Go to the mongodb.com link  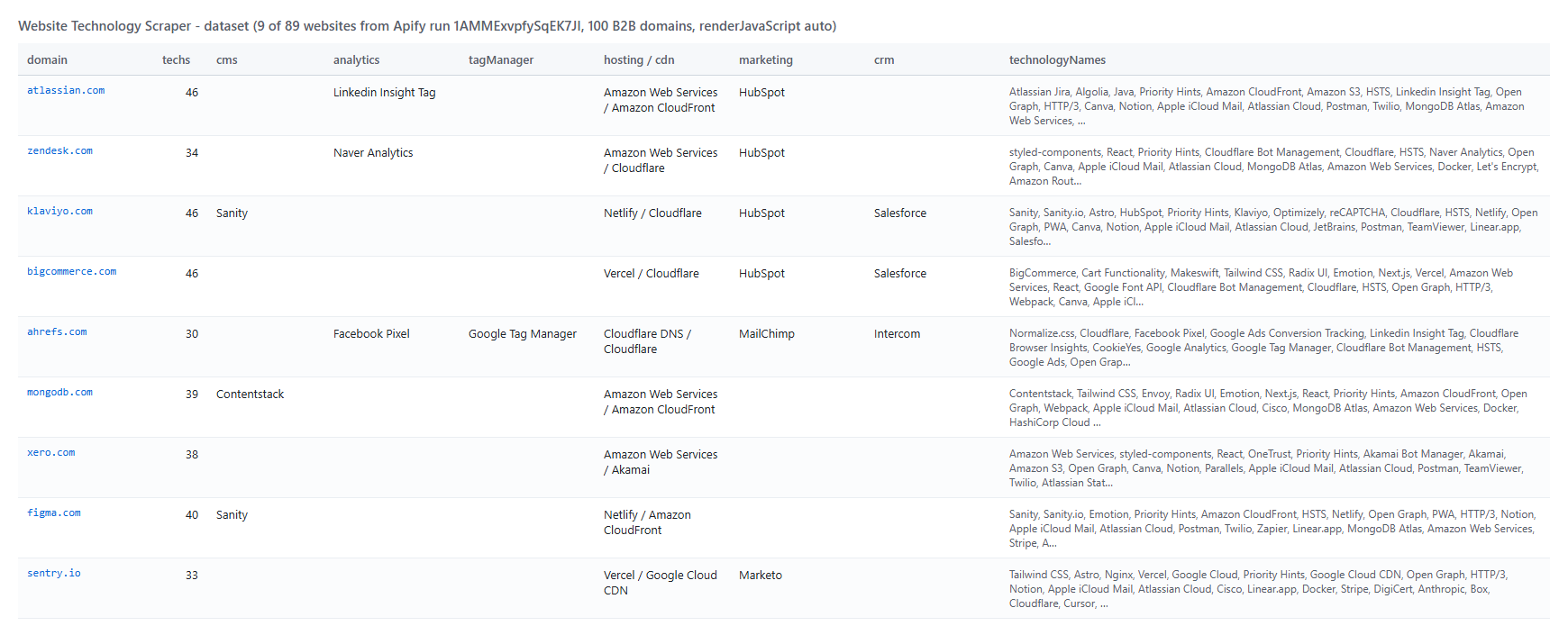point(59,393)
